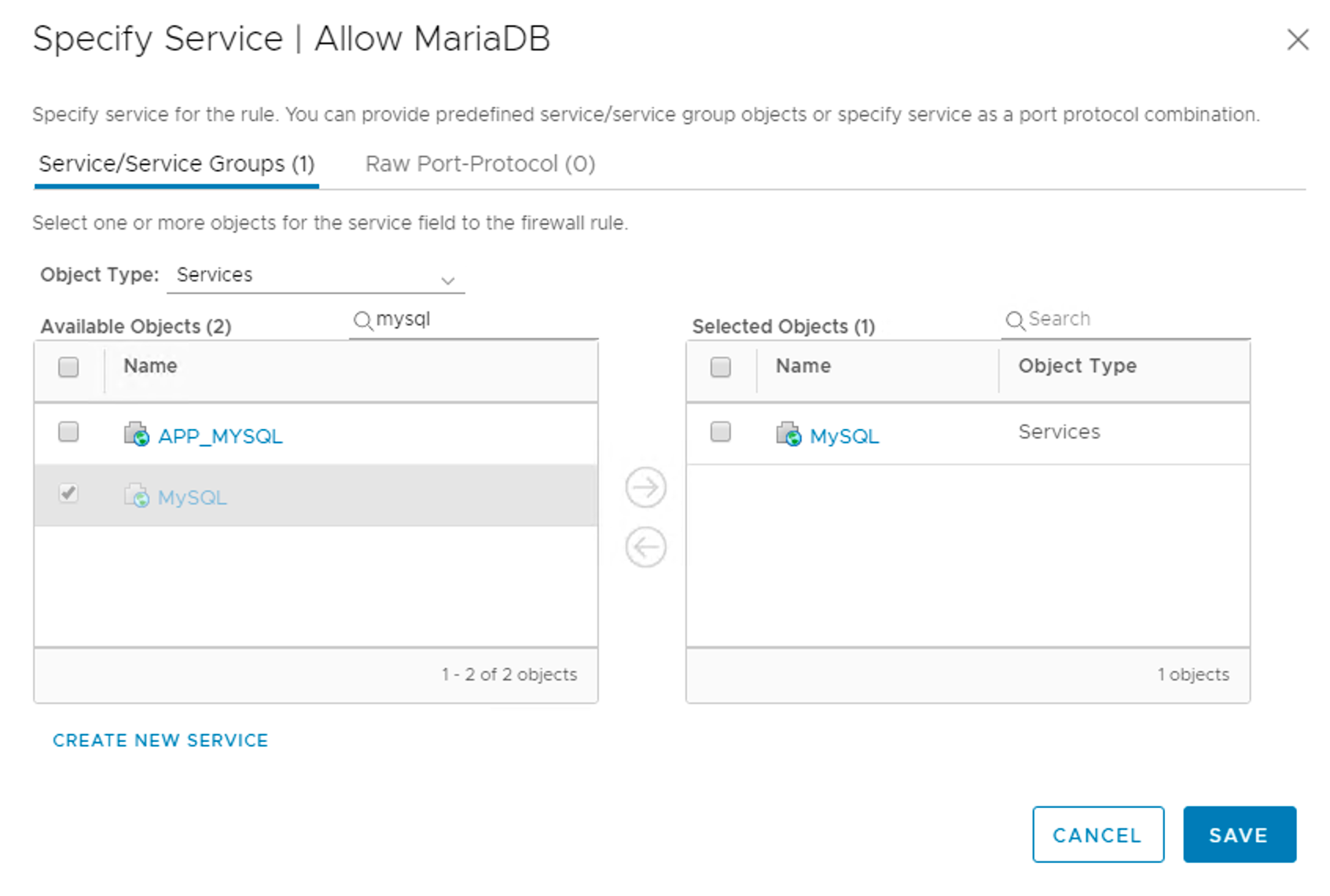Toggle select-all checkbox in Available Objects header
The image size is (1330, 896).
click(68, 367)
